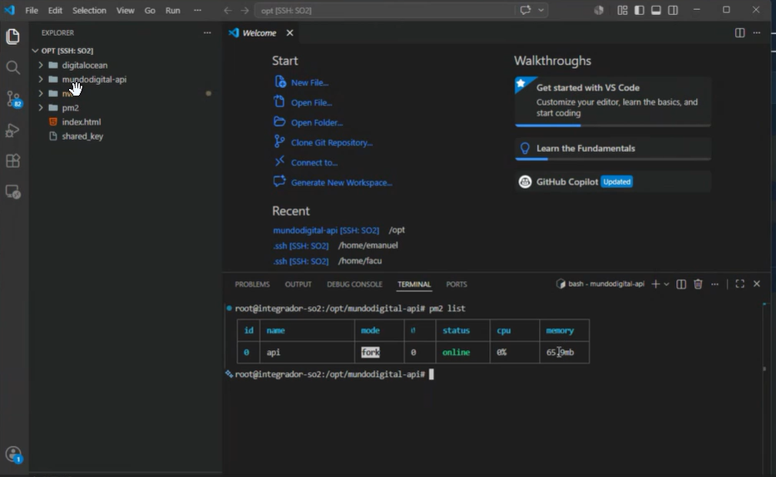Viewport: 776px width, 477px height.
Task: Split the editor to the right
Action: pos(740,33)
